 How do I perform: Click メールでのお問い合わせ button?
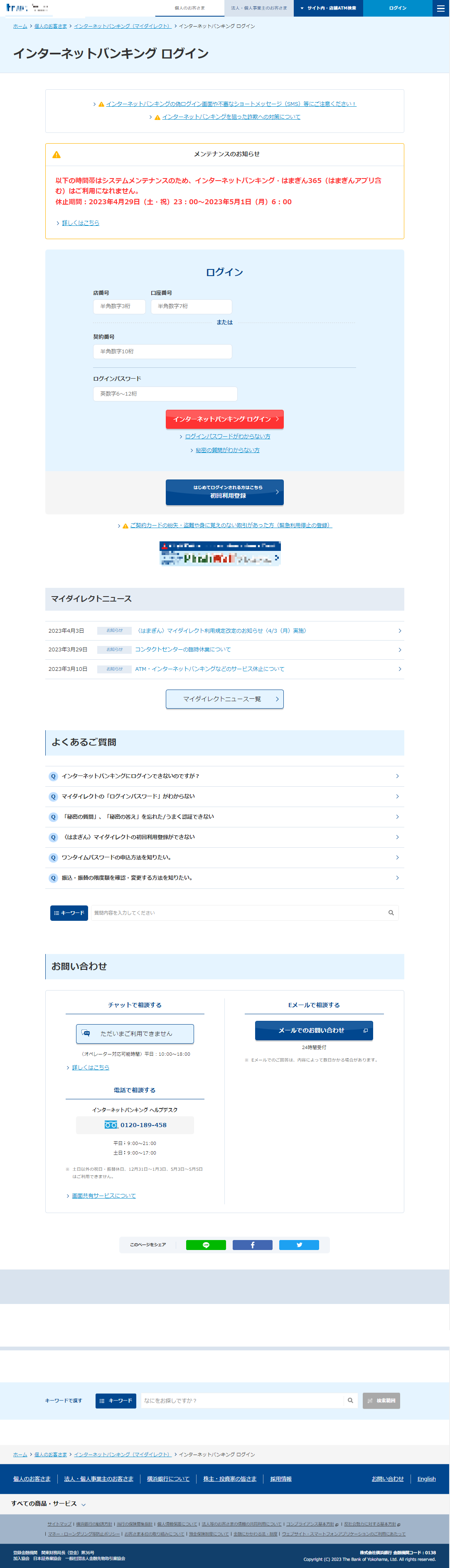[x=314, y=1030]
